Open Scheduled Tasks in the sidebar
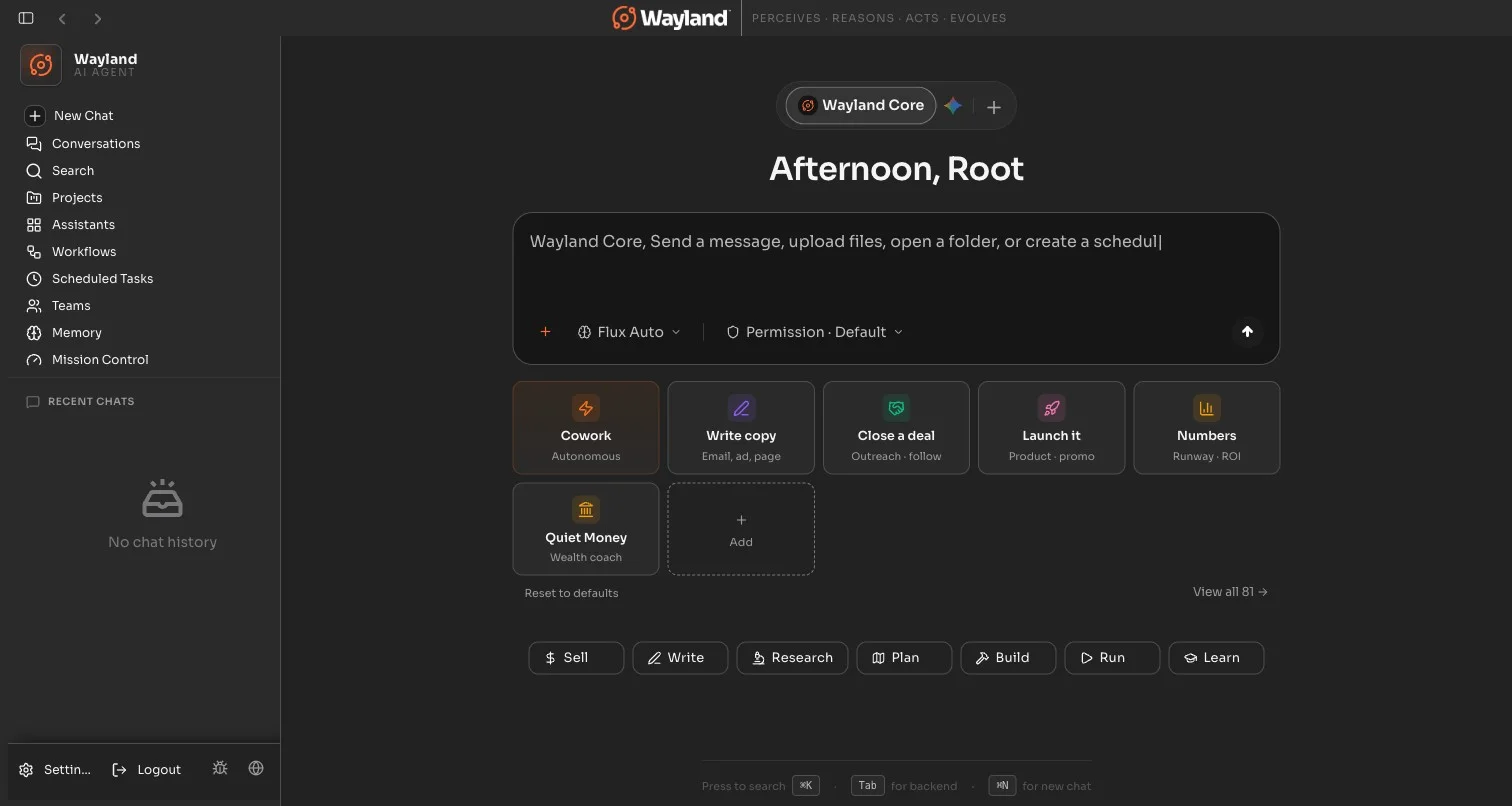This screenshot has width=1512, height=806. click(142, 278)
